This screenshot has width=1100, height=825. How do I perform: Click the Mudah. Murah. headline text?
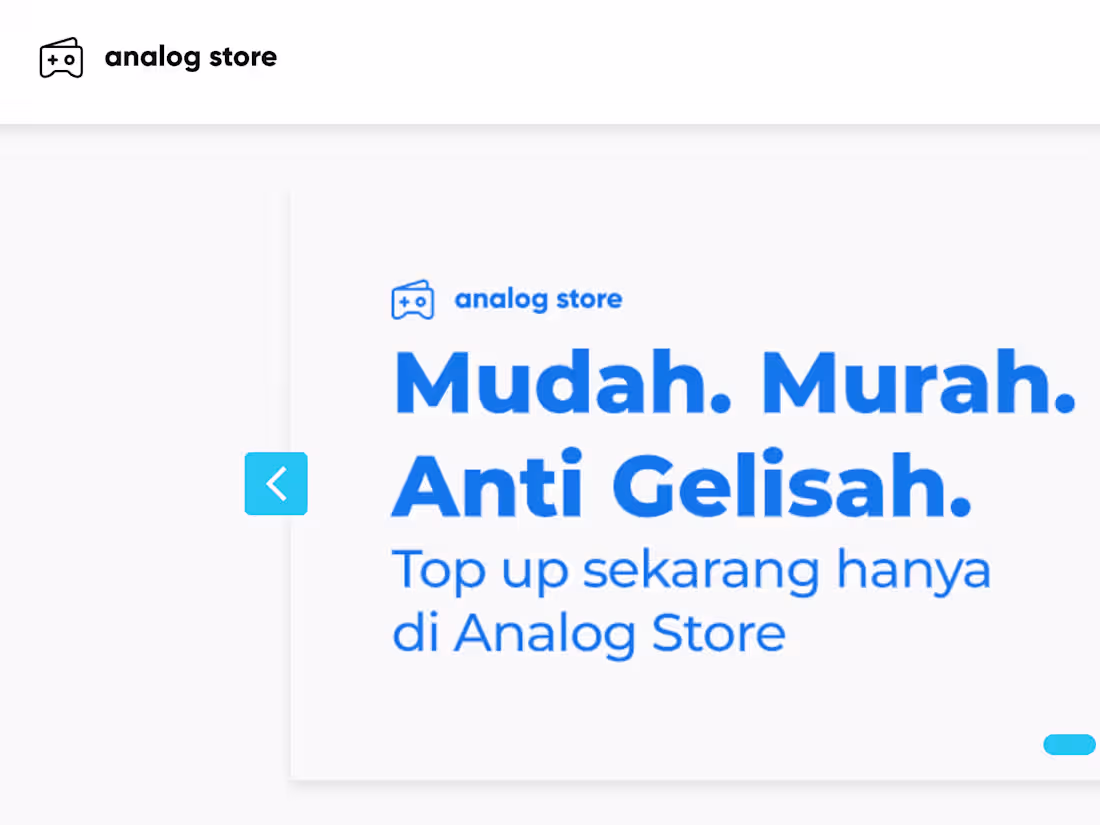pos(735,381)
